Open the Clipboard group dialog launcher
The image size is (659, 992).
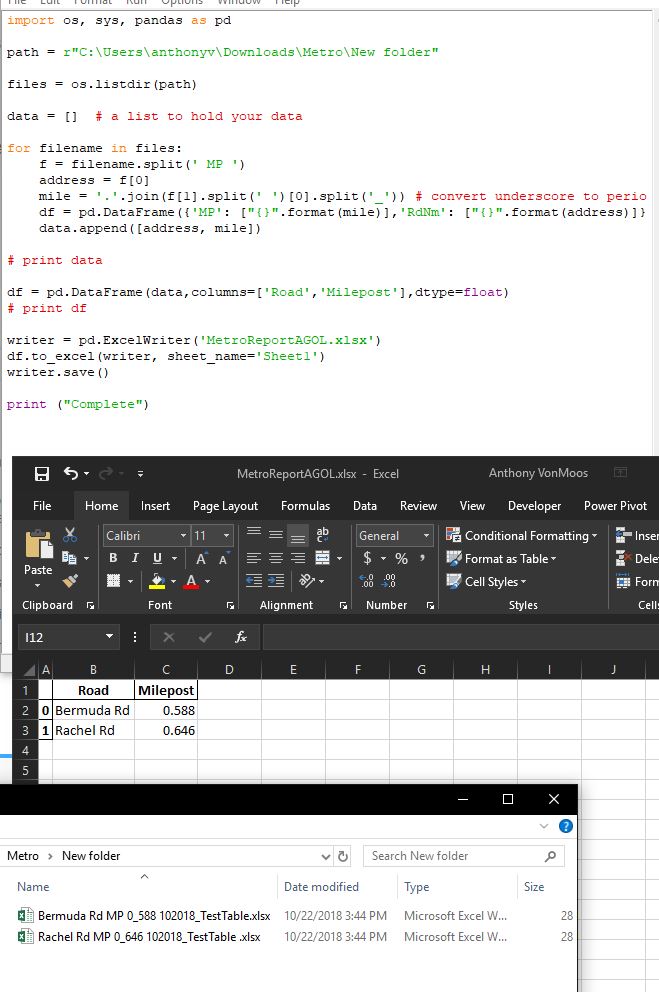(x=90, y=605)
